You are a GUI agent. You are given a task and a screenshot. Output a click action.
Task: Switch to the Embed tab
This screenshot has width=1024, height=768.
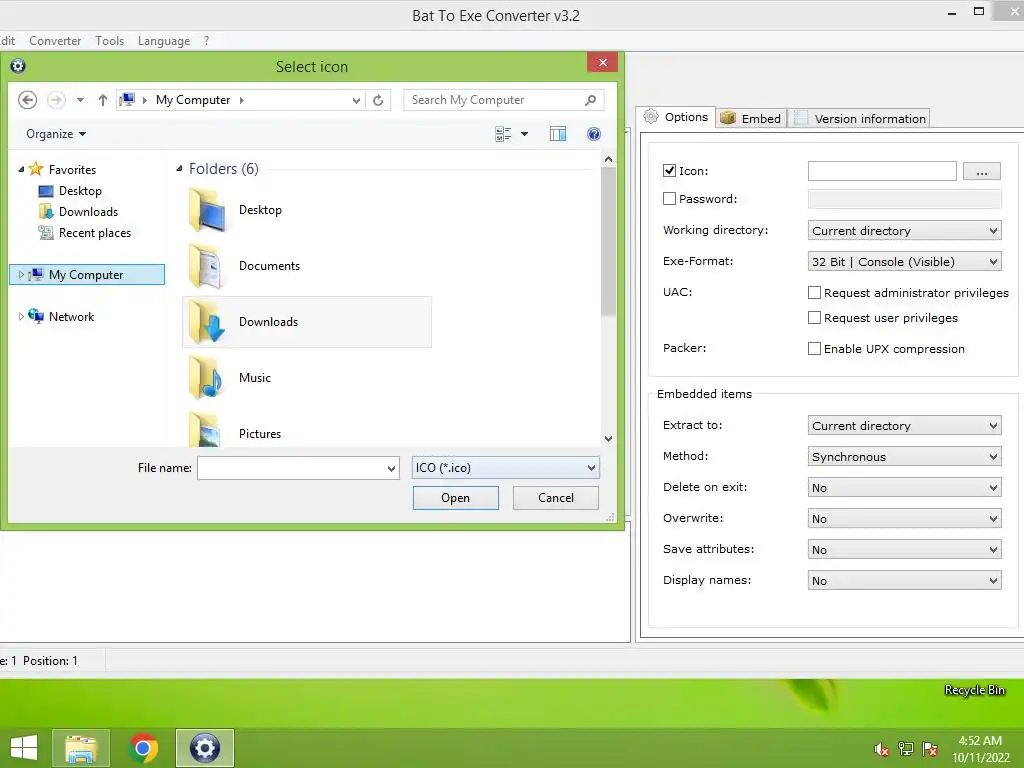751,118
